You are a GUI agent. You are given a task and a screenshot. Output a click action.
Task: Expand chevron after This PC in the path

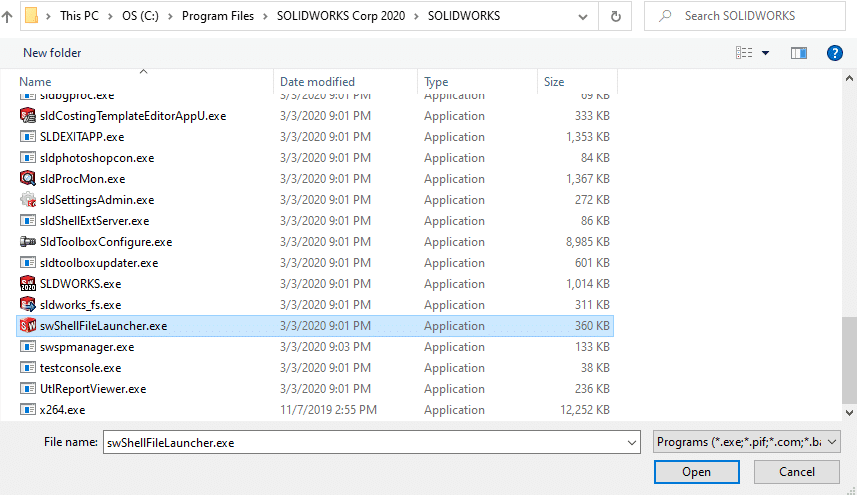pos(110,16)
